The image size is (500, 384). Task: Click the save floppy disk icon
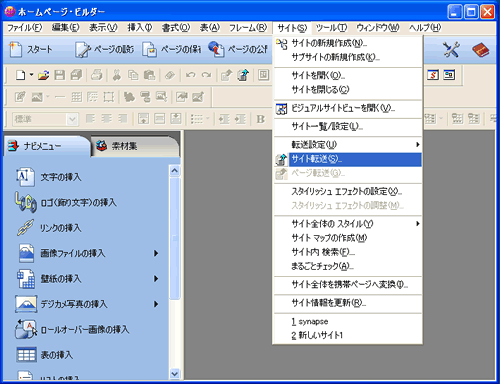pyautogui.click(x=60, y=75)
